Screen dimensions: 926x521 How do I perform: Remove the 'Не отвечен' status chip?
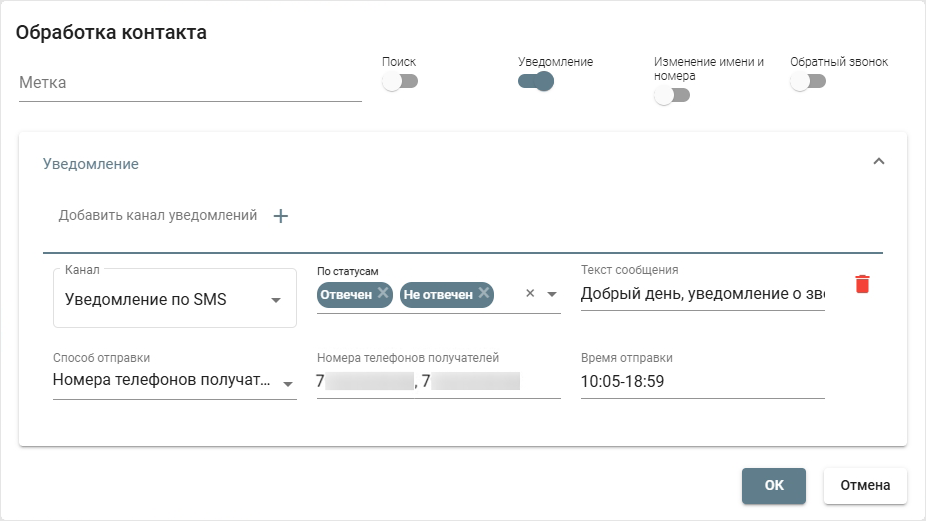(484, 293)
